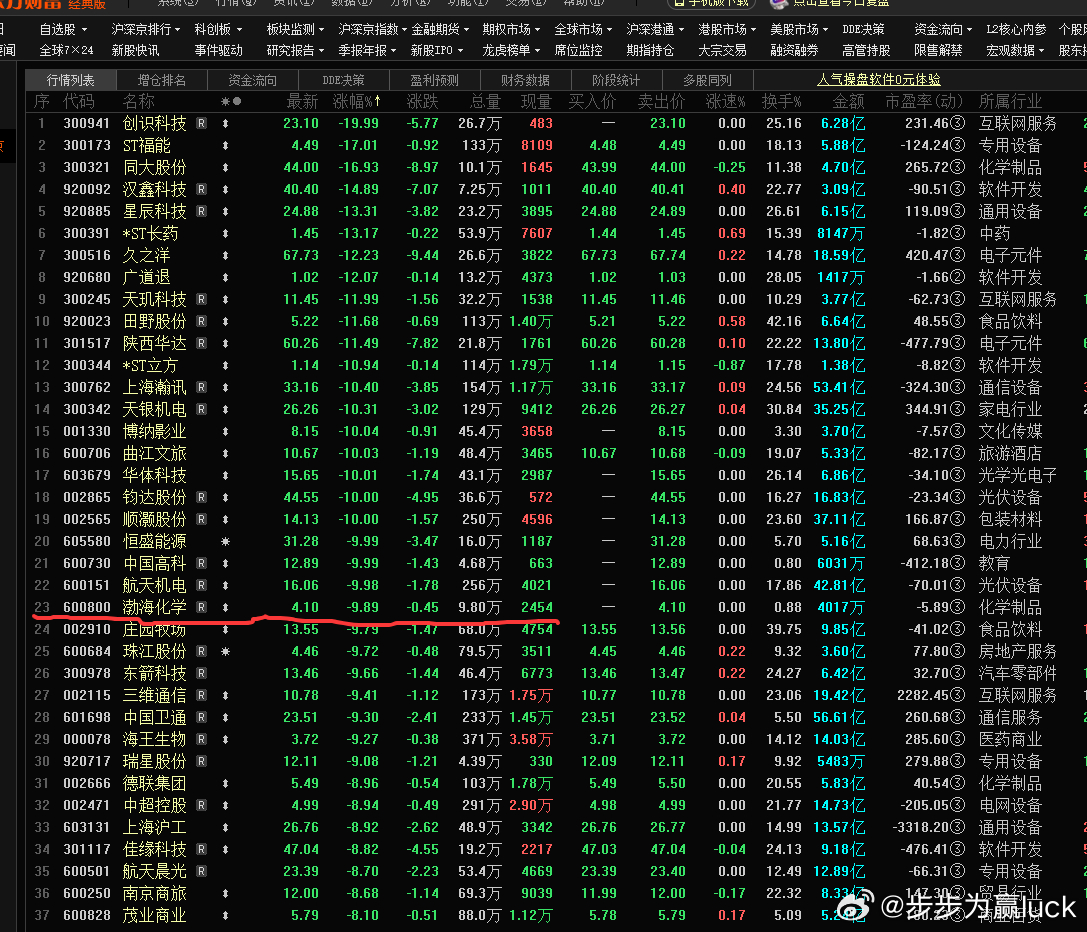Viewport: 1087px width, 932px height.
Task: Open 高管持股 from the toolbar
Action: pyautogui.click(x=867, y=51)
